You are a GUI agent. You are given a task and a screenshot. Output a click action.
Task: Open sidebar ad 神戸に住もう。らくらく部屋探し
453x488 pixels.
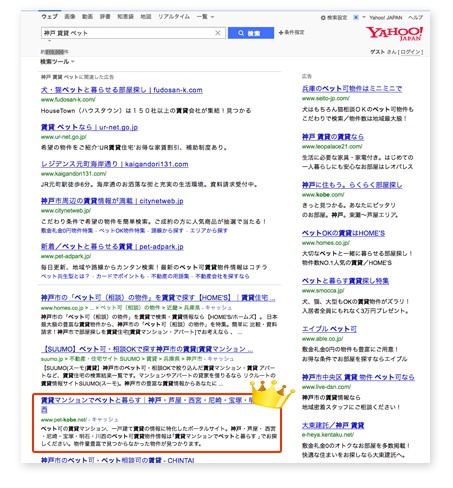pos(352,185)
